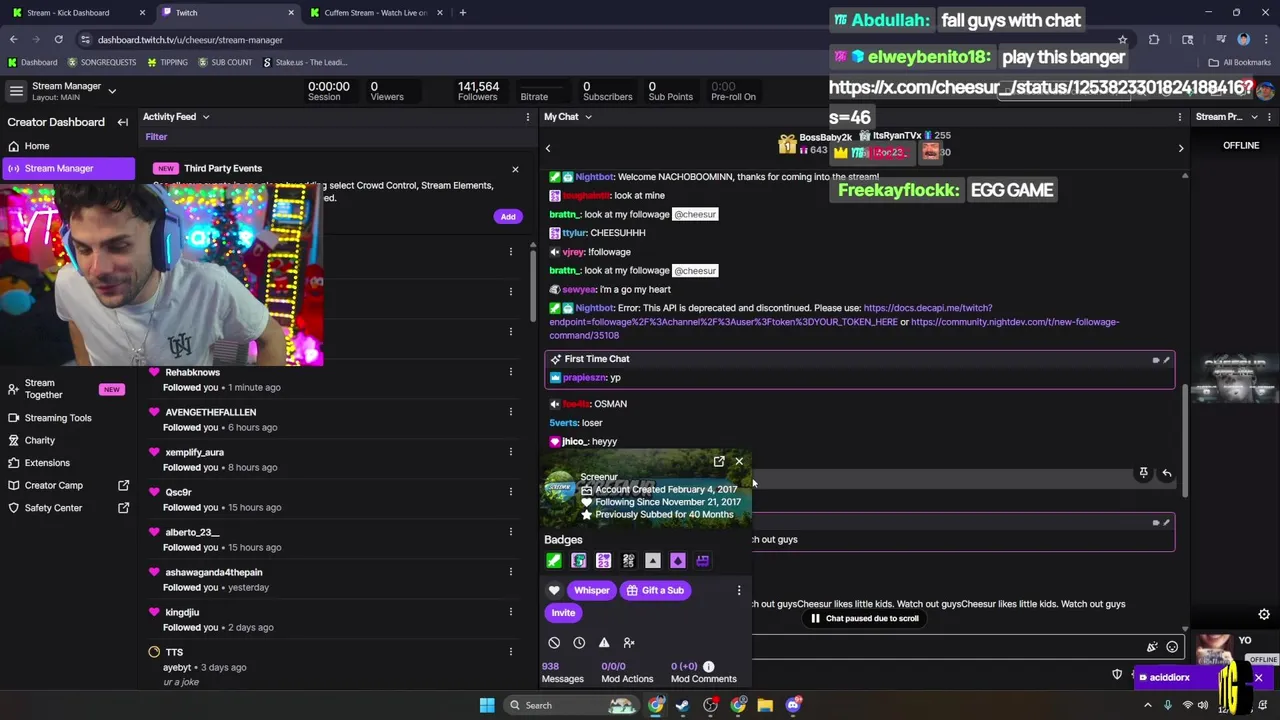Viewport: 1280px width, 720px height.
Task: Reply to the highlighted chat message
Action: pos(1166,473)
